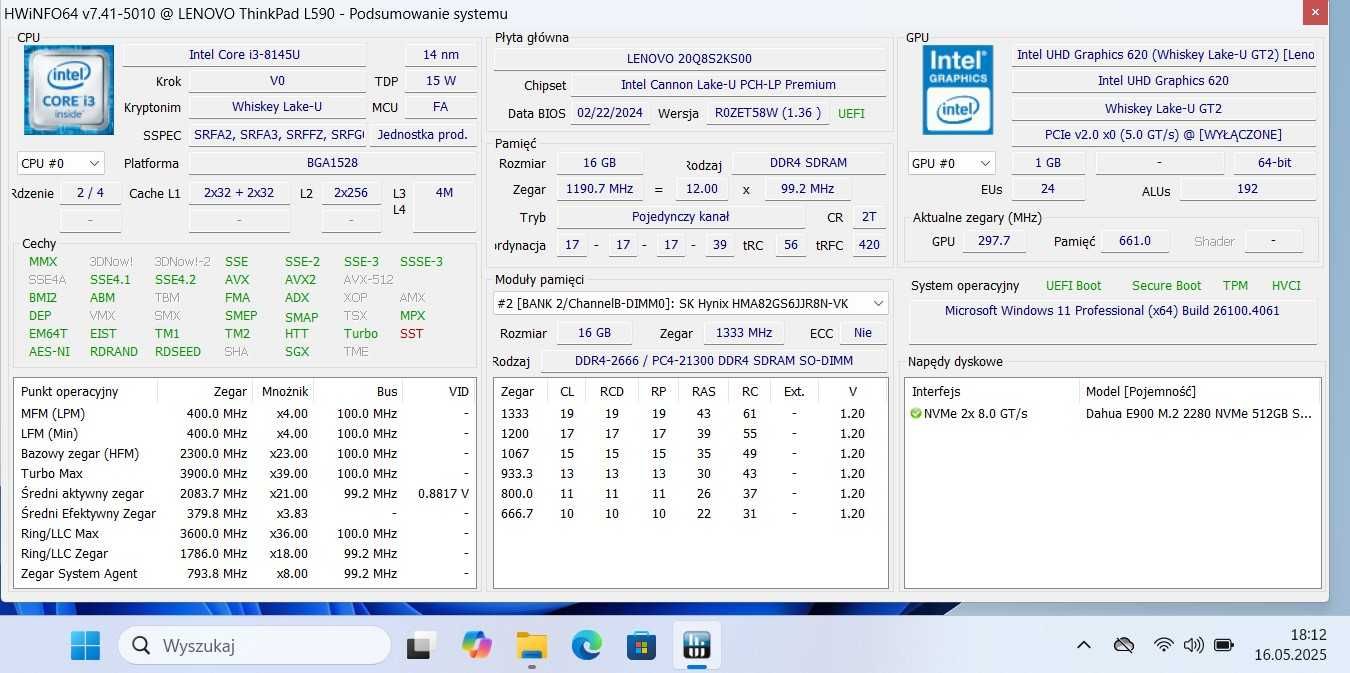Click the Intel Graphics logo

pyautogui.click(x=957, y=90)
